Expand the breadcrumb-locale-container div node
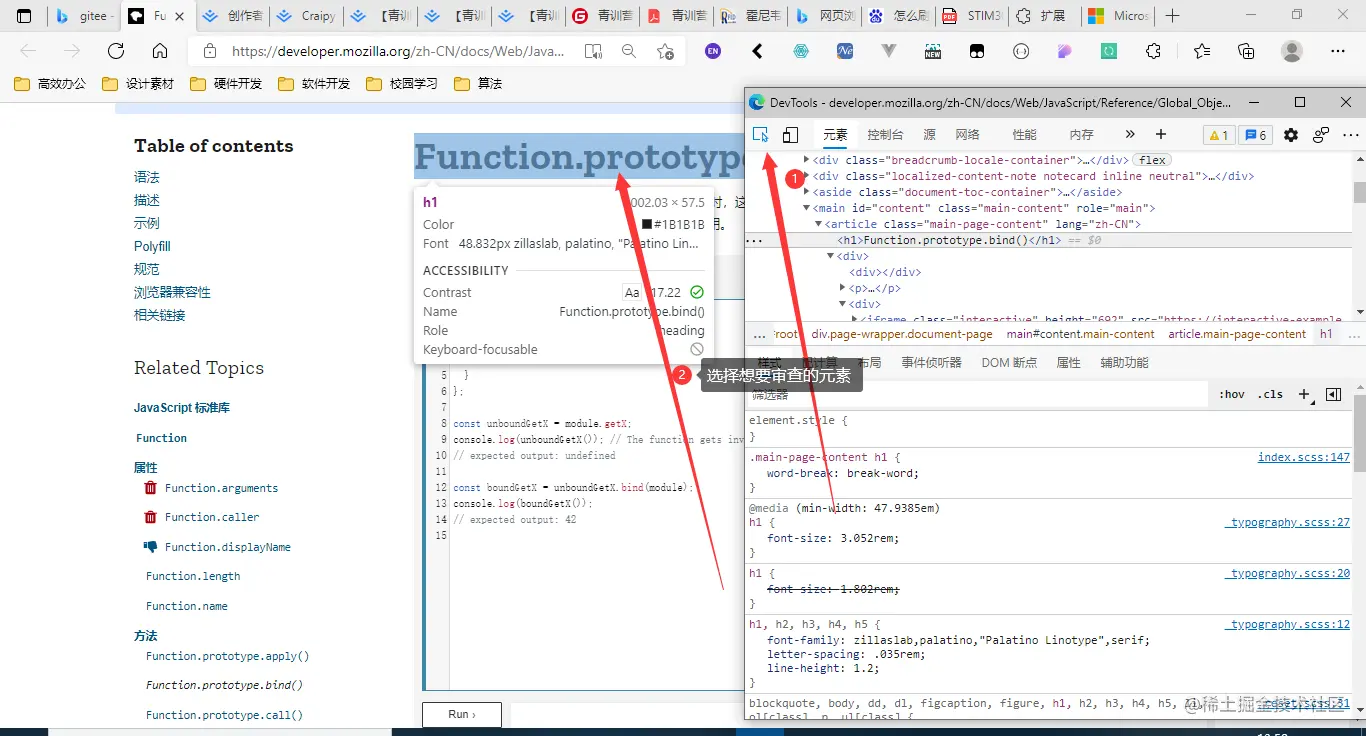Image resolution: width=1366 pixels, height=736 pixels. [x=807, y=160]
